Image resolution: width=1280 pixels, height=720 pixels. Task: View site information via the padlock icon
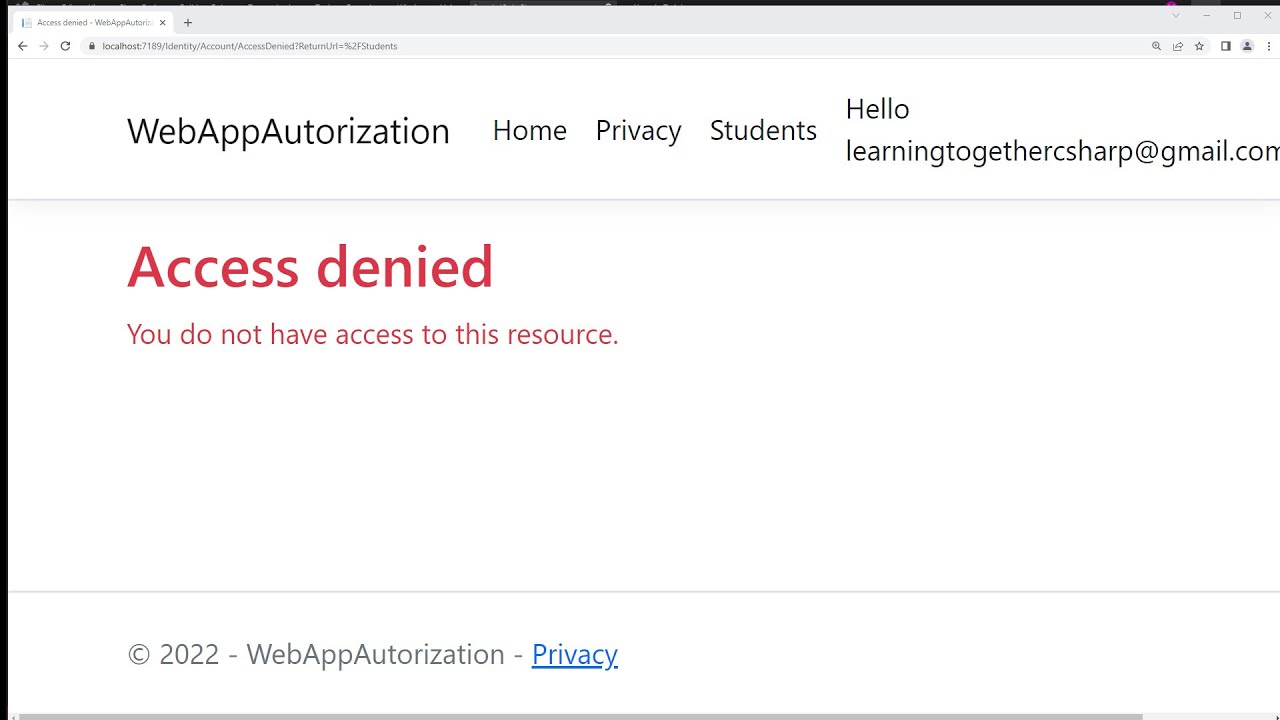click(91, 46)
